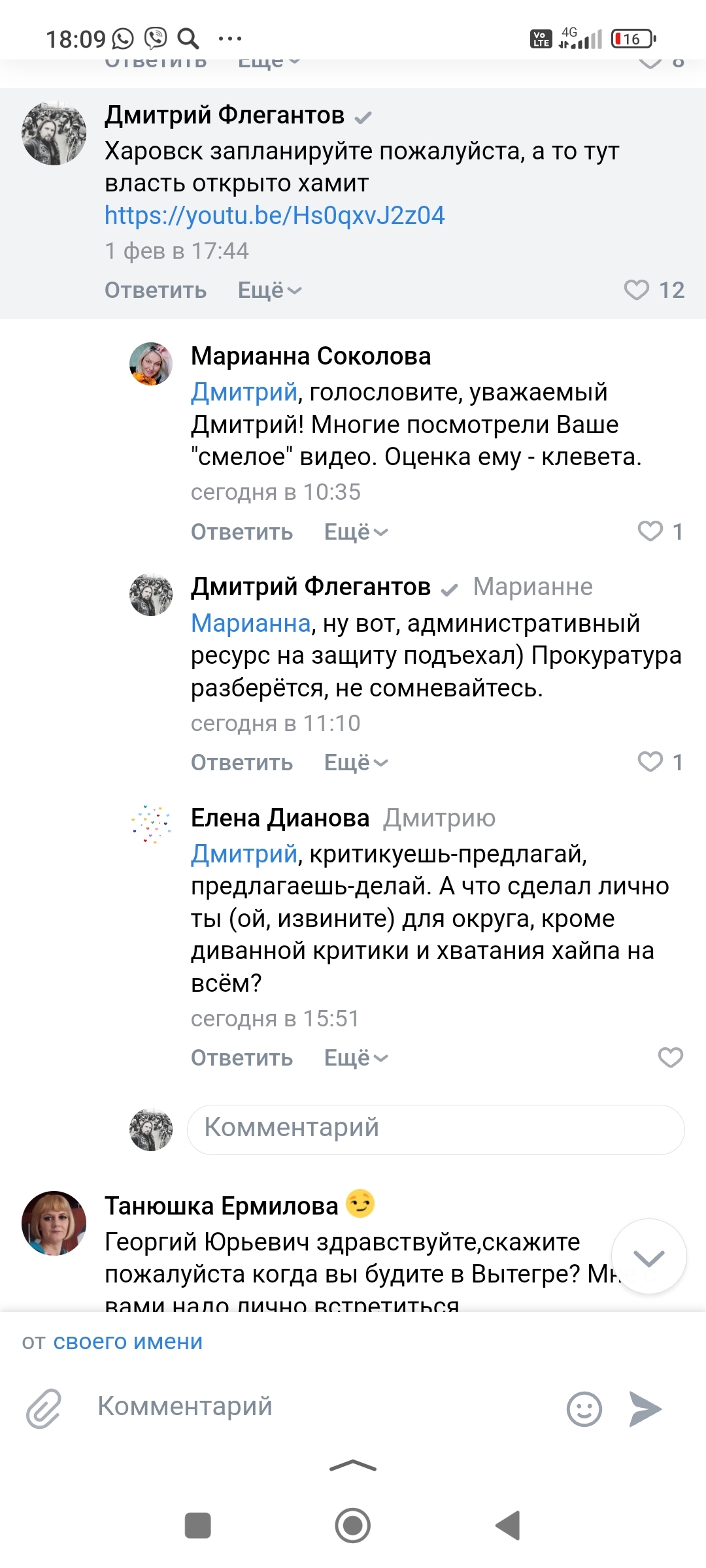Image resolution: width=706 pixels, height=1568 pixels.
Task: Like Елена Дианова's reply
Action: point(670,1057)
